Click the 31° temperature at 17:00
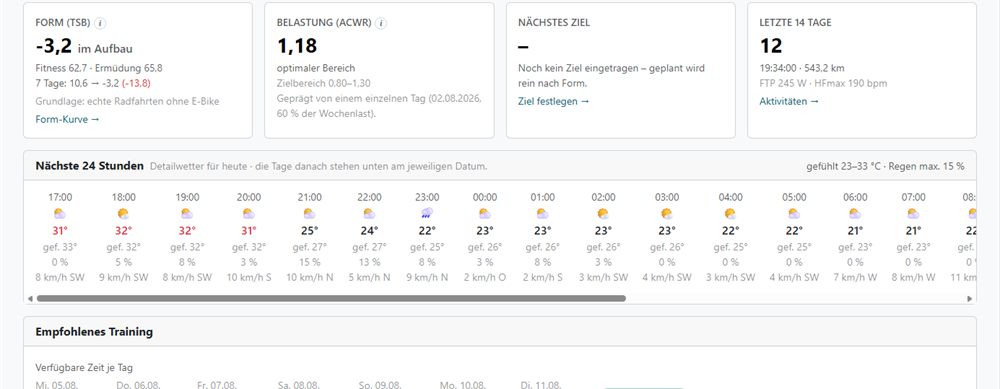 (60, 230)
